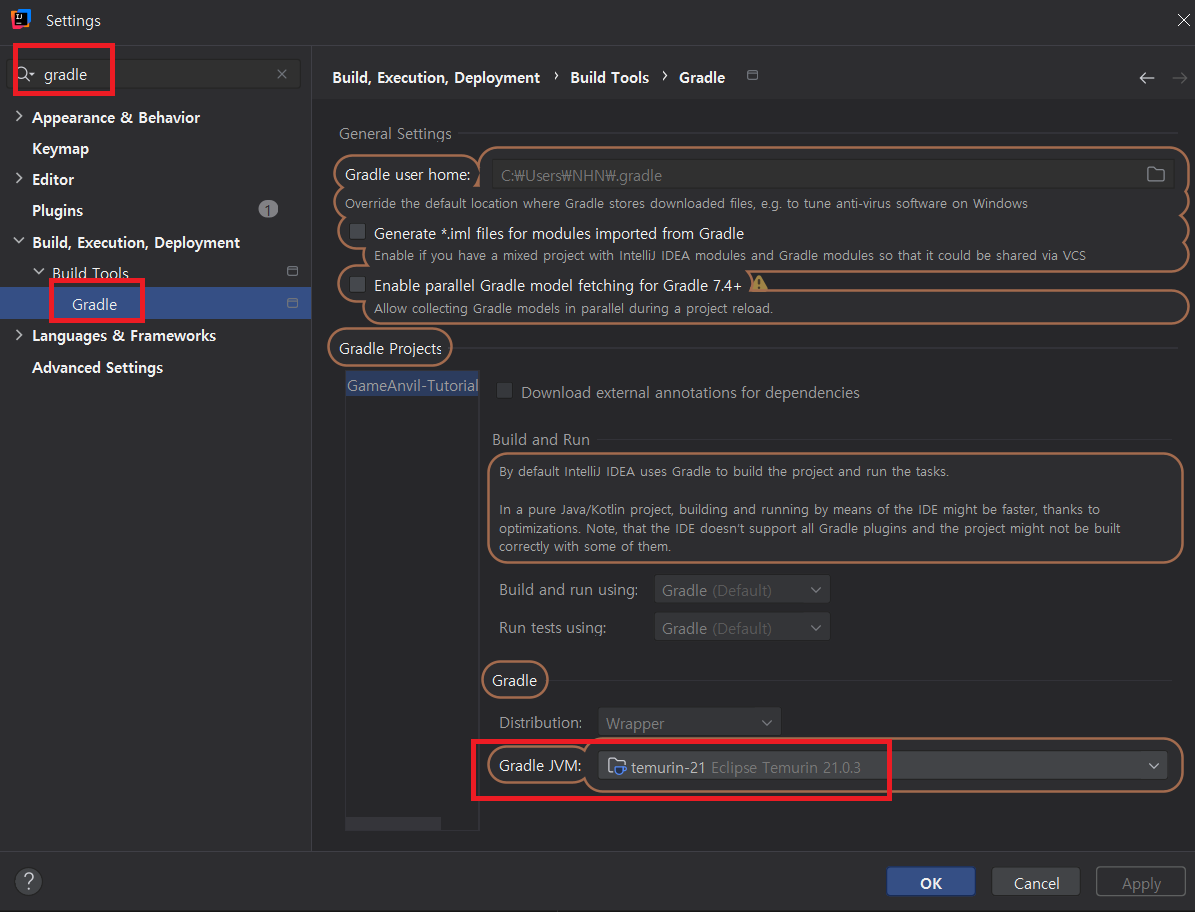Open the Plugins settings page

click(x=57, y=211)
